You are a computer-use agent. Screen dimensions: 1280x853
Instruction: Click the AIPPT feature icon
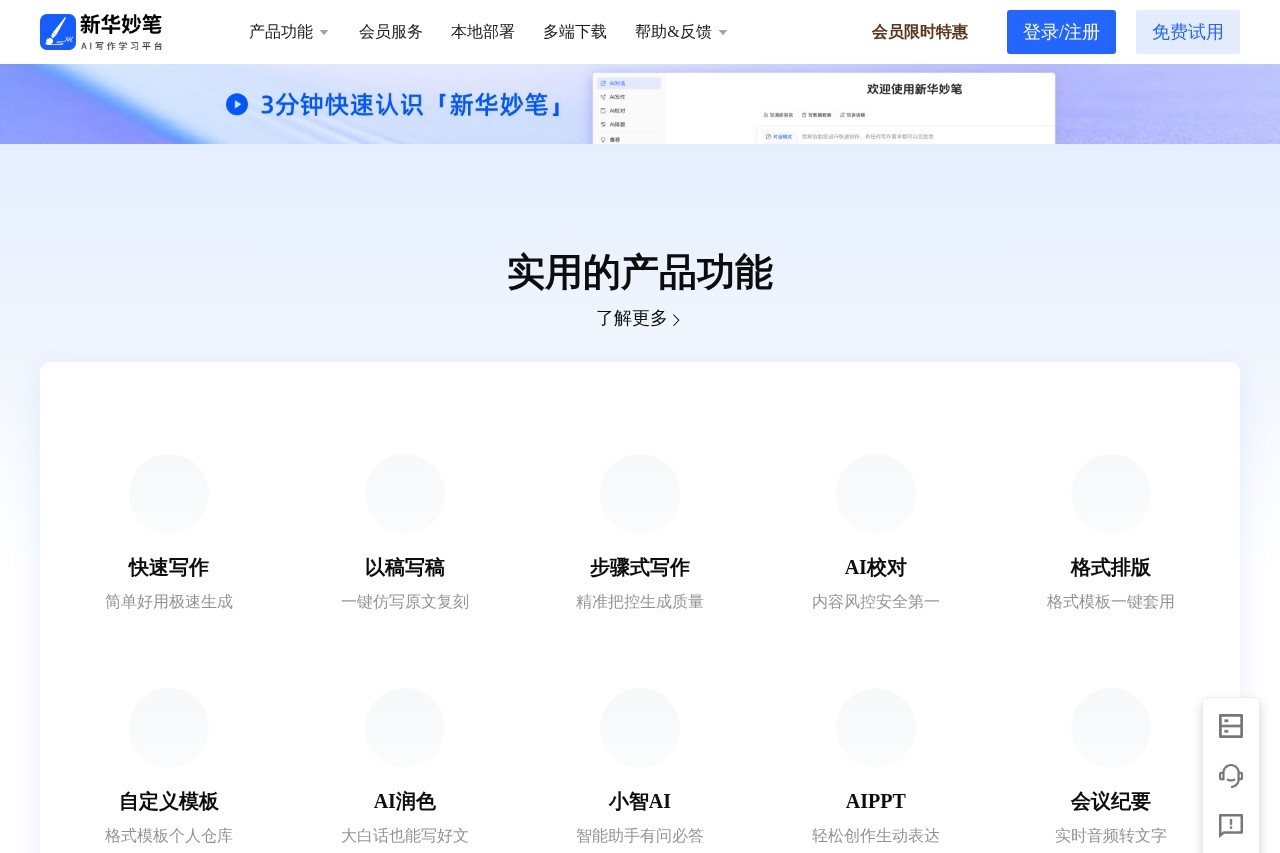[x=876, y=727]
